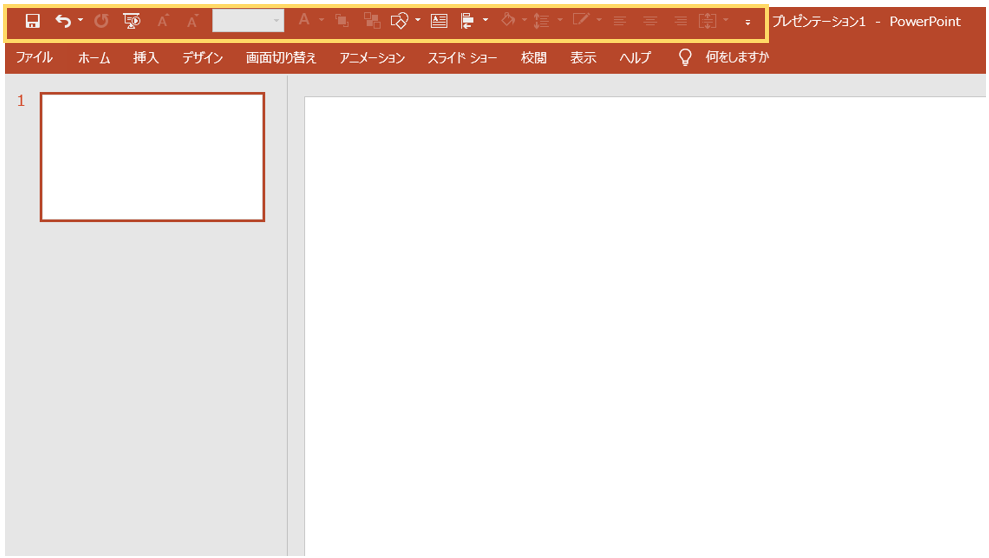Click the 何をしますか search field
This screenshot has height=558, width=989.
tap(737, 57)
